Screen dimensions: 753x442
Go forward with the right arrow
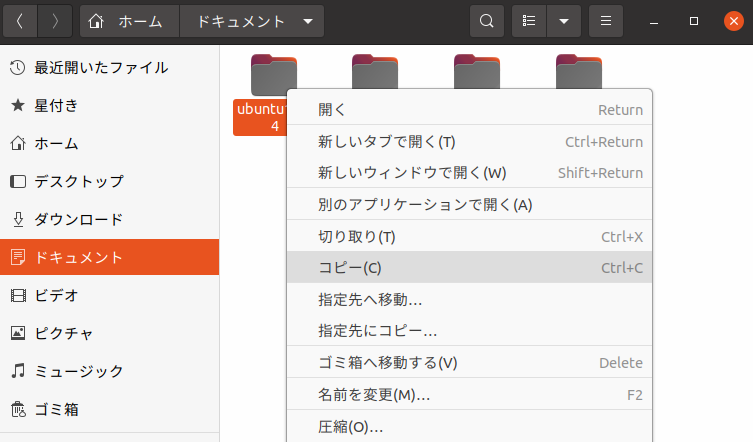(55, 21)
